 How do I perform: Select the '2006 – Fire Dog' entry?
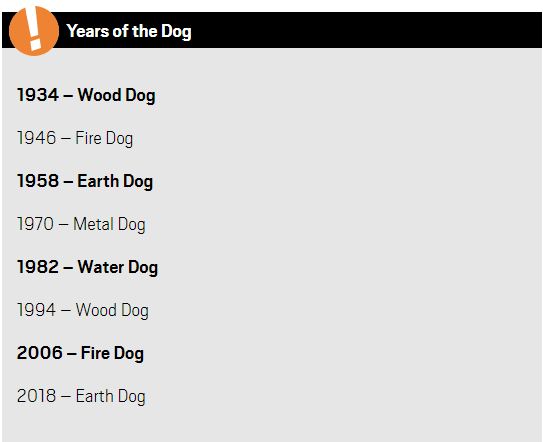pyautogui.click(x=80, y=353)
